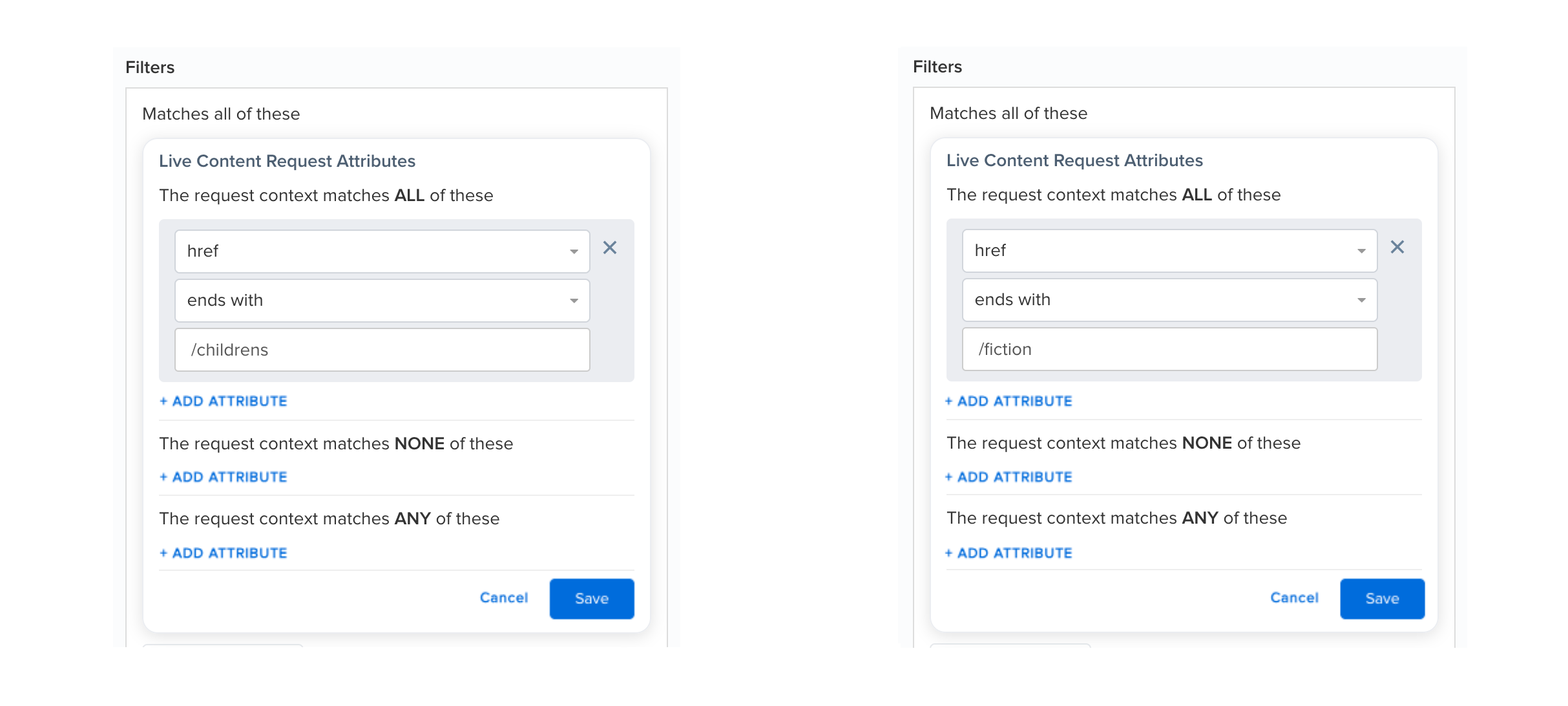
Task: Click right panel's Live Content Request Attributes heading
Action: pos(1075,160)
